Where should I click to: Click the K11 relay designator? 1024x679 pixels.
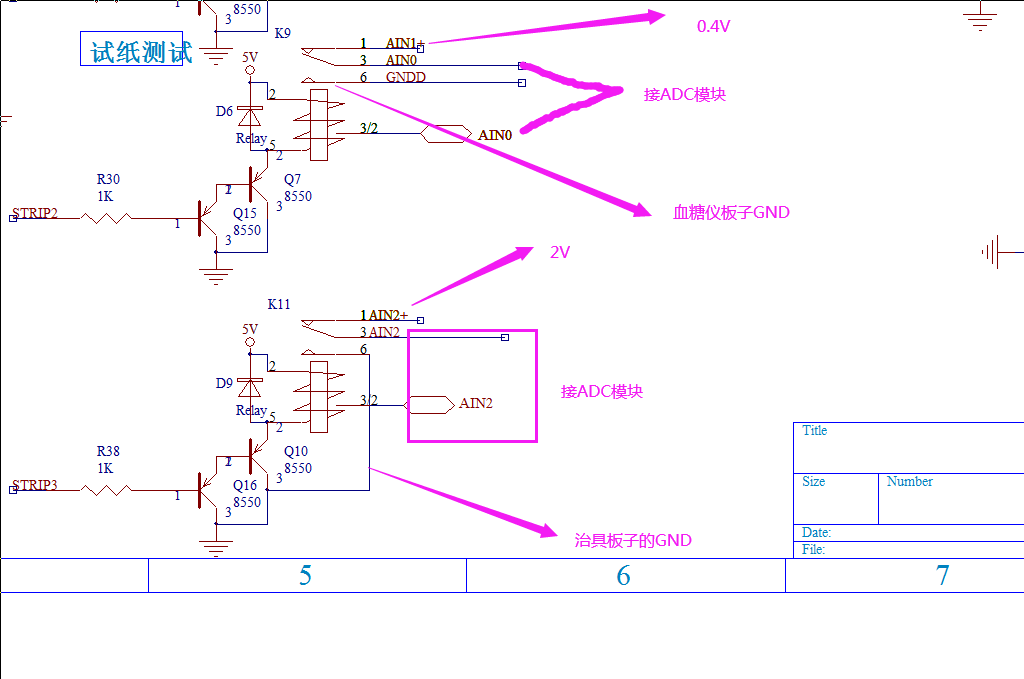point(279,304)
